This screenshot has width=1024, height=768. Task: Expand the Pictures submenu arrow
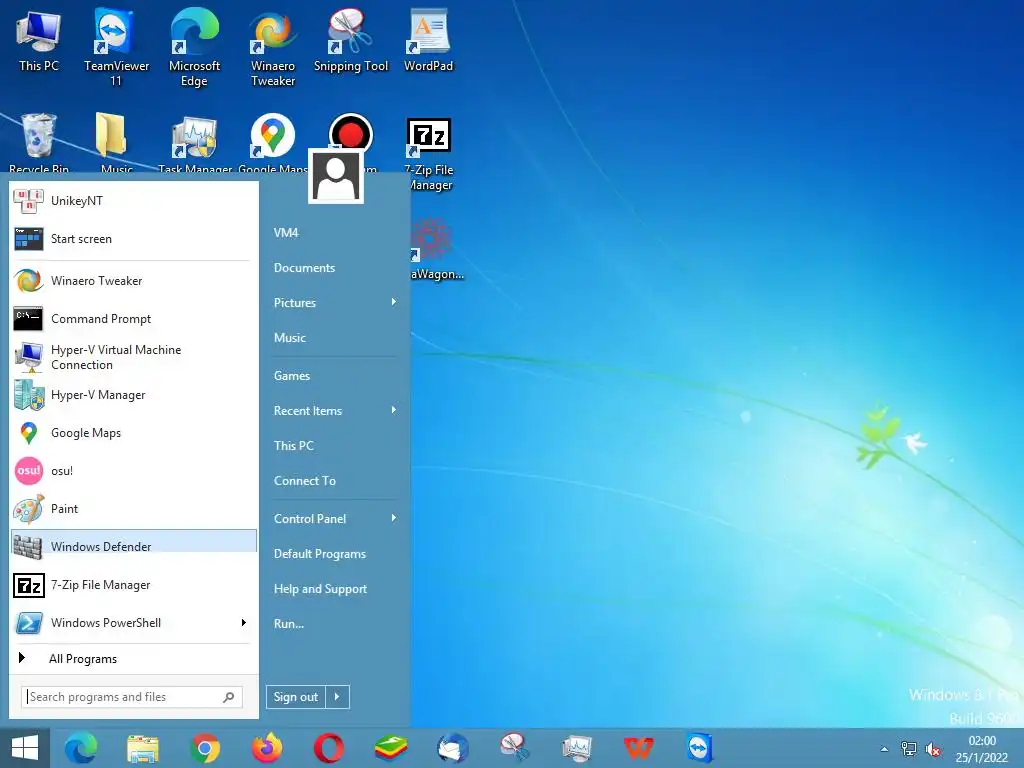click(394, 302)
